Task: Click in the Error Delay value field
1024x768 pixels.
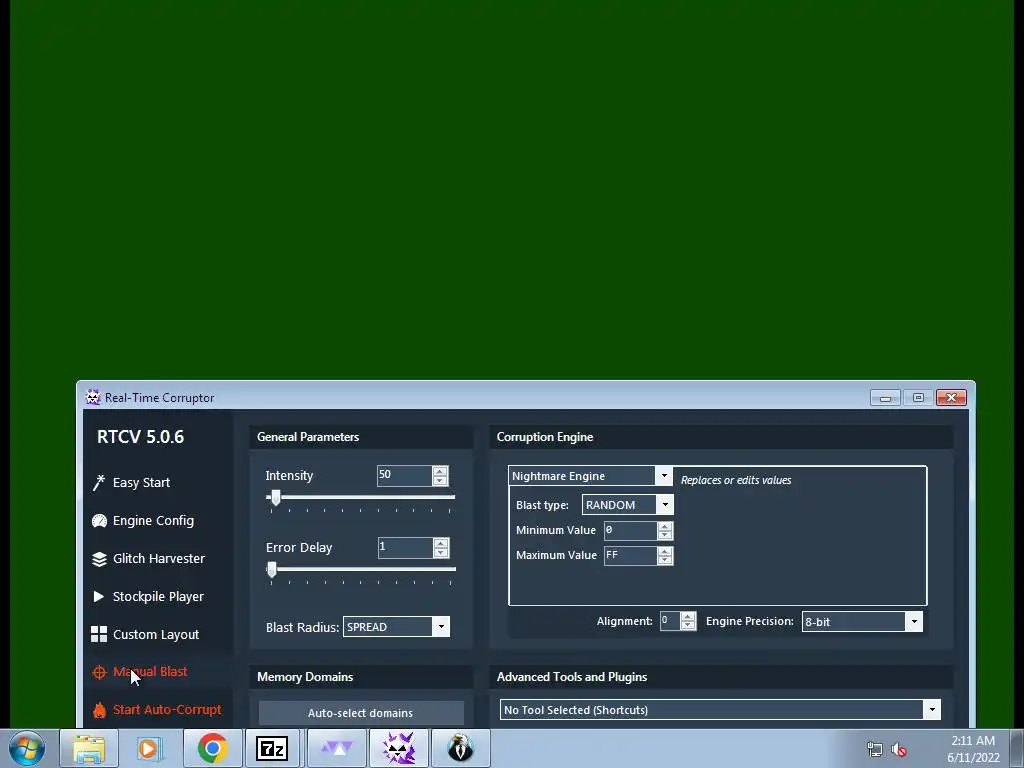Action: coord(406,547)
